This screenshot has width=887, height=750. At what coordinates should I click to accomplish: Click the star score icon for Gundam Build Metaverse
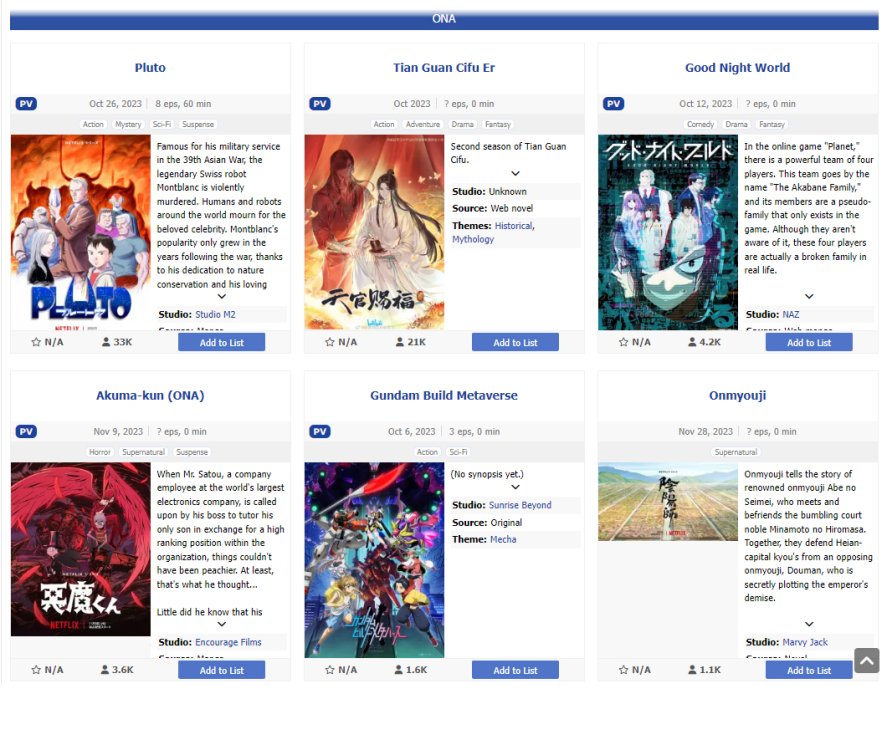pyautogui.click(x=330, y=670)
